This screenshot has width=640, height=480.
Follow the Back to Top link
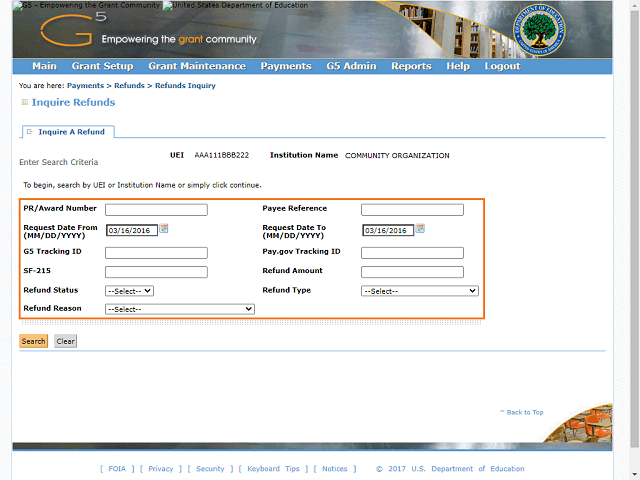[x=524, y=412]
